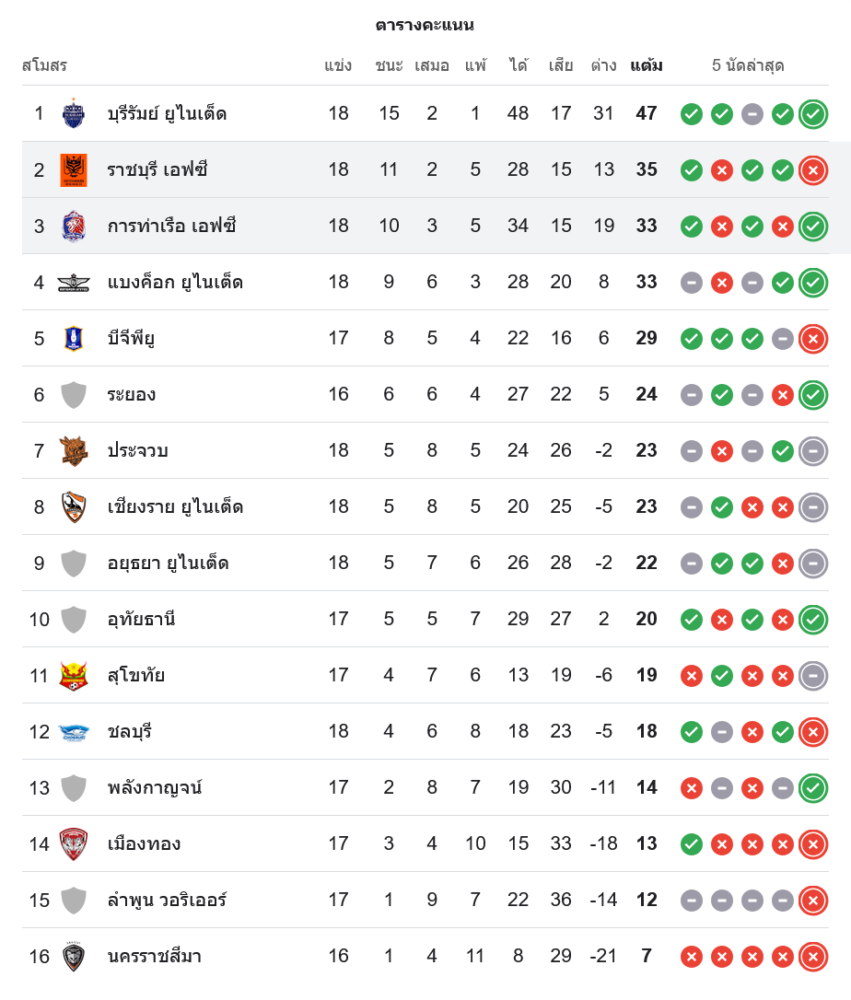Click the Bangkok United wings logo
Screen dimensions: 851x1000
tap(74, 282)
